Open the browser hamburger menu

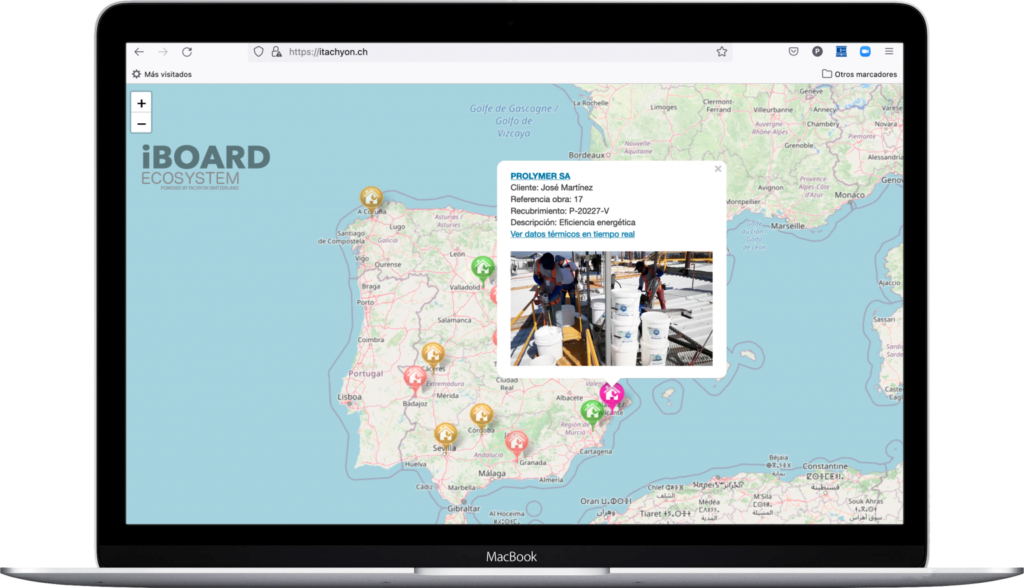pyautogui.click(x=889, y=52)
